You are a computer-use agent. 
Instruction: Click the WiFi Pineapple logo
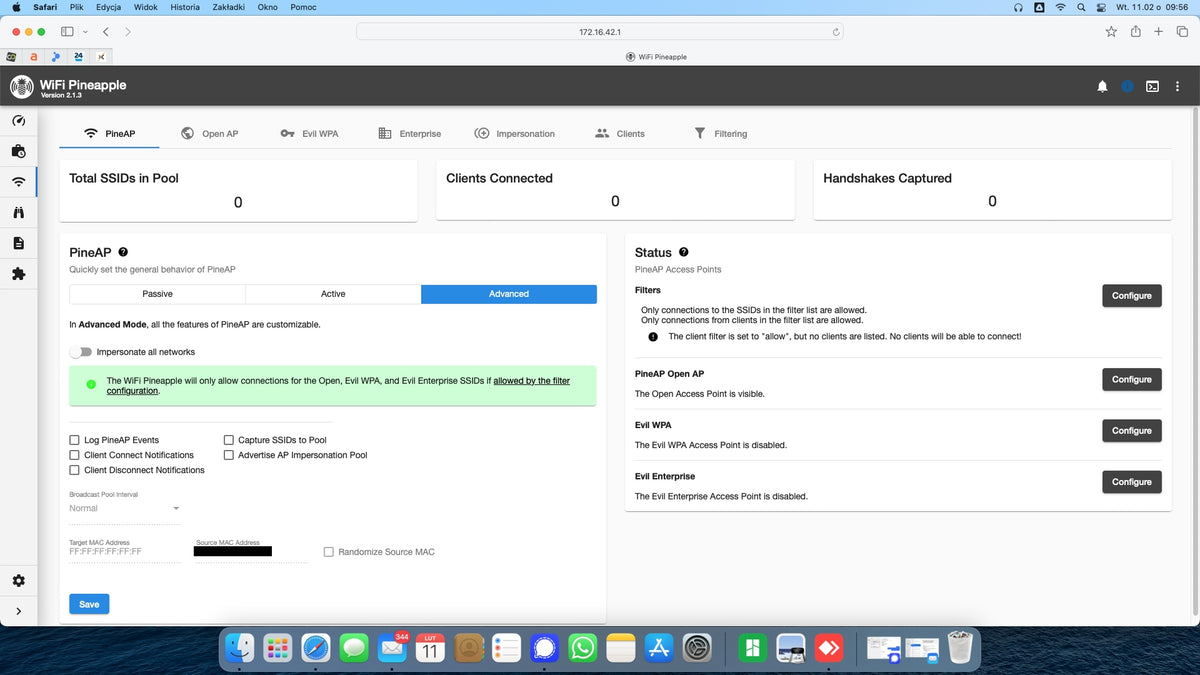[22, 87]
